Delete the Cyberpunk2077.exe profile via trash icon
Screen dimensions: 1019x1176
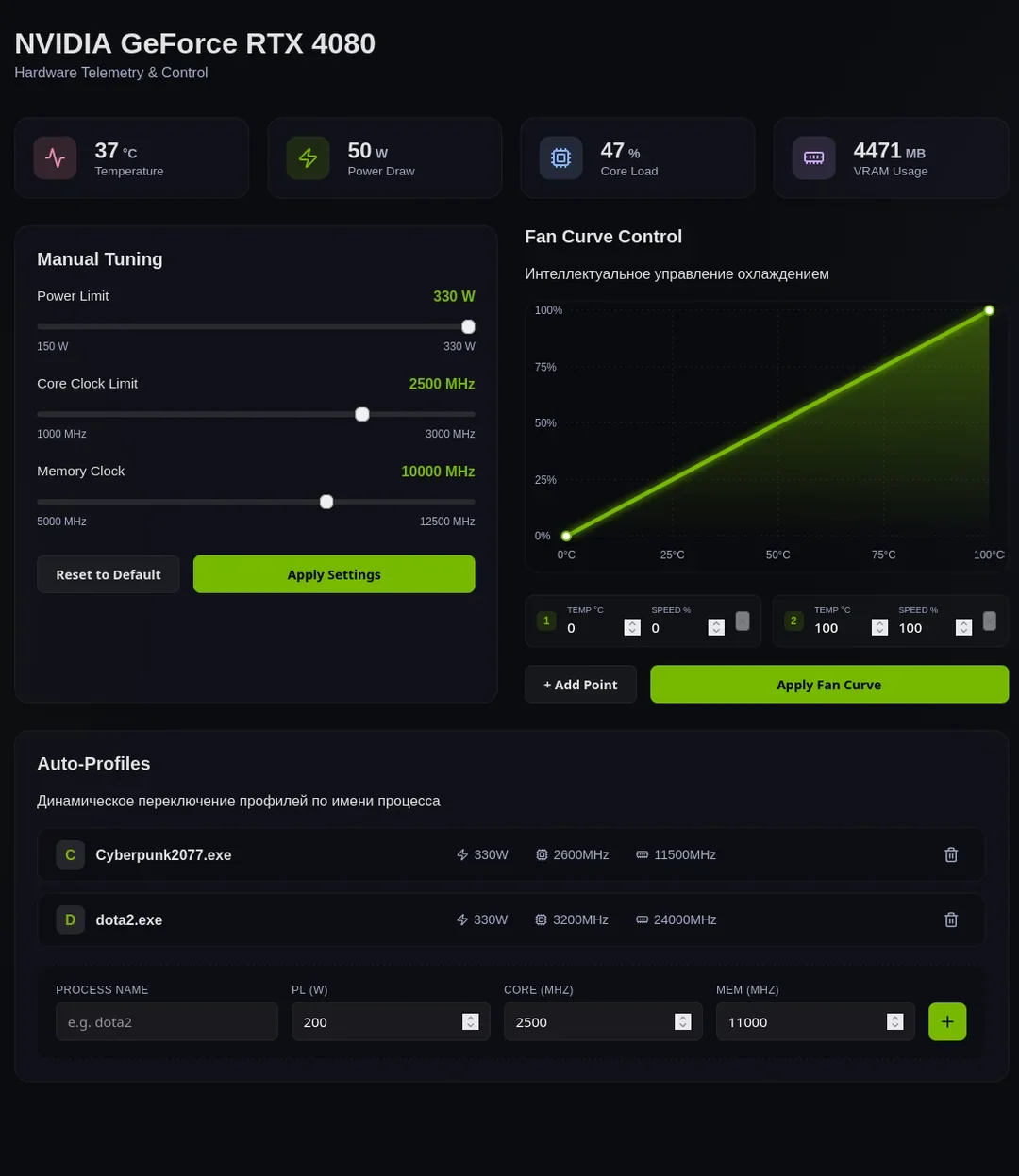pos(951,854)
